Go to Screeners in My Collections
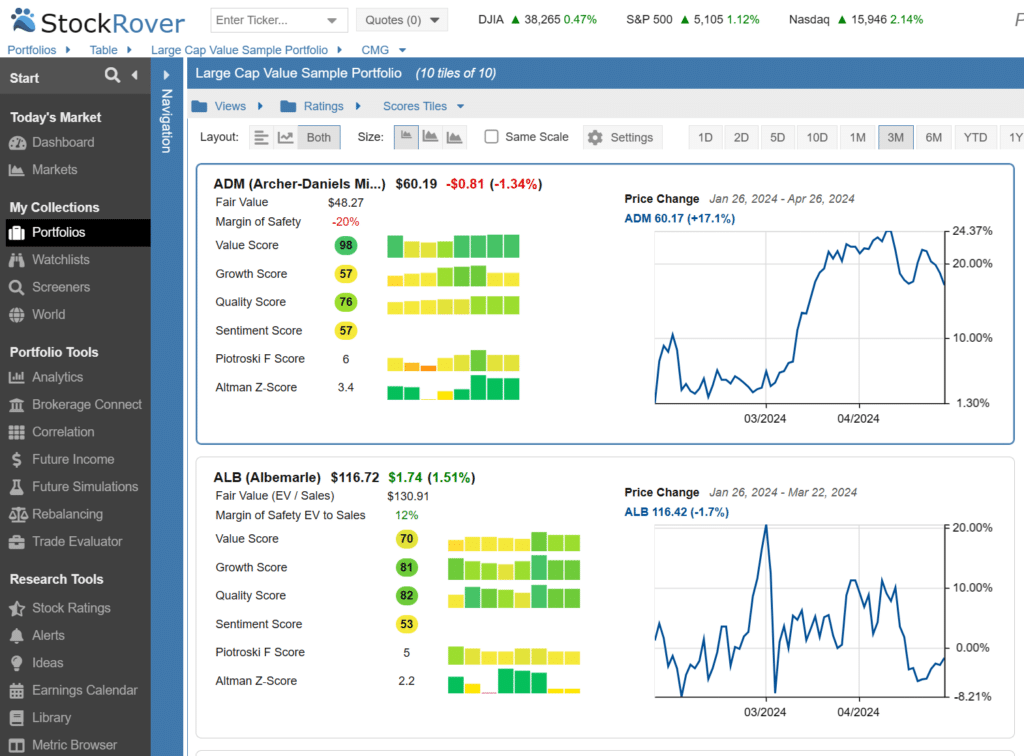 [60, 287]
